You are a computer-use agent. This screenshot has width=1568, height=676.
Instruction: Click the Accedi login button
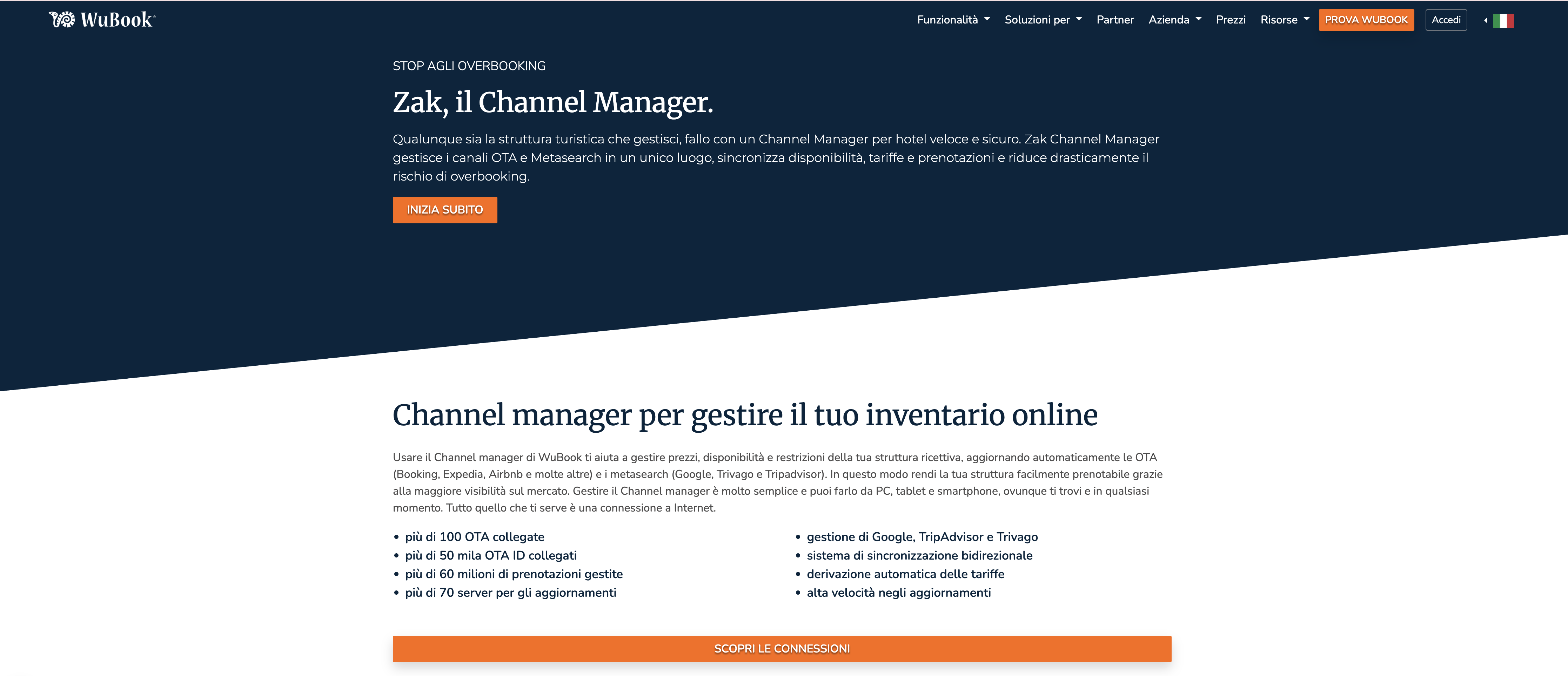click(x=1446, y=20)
